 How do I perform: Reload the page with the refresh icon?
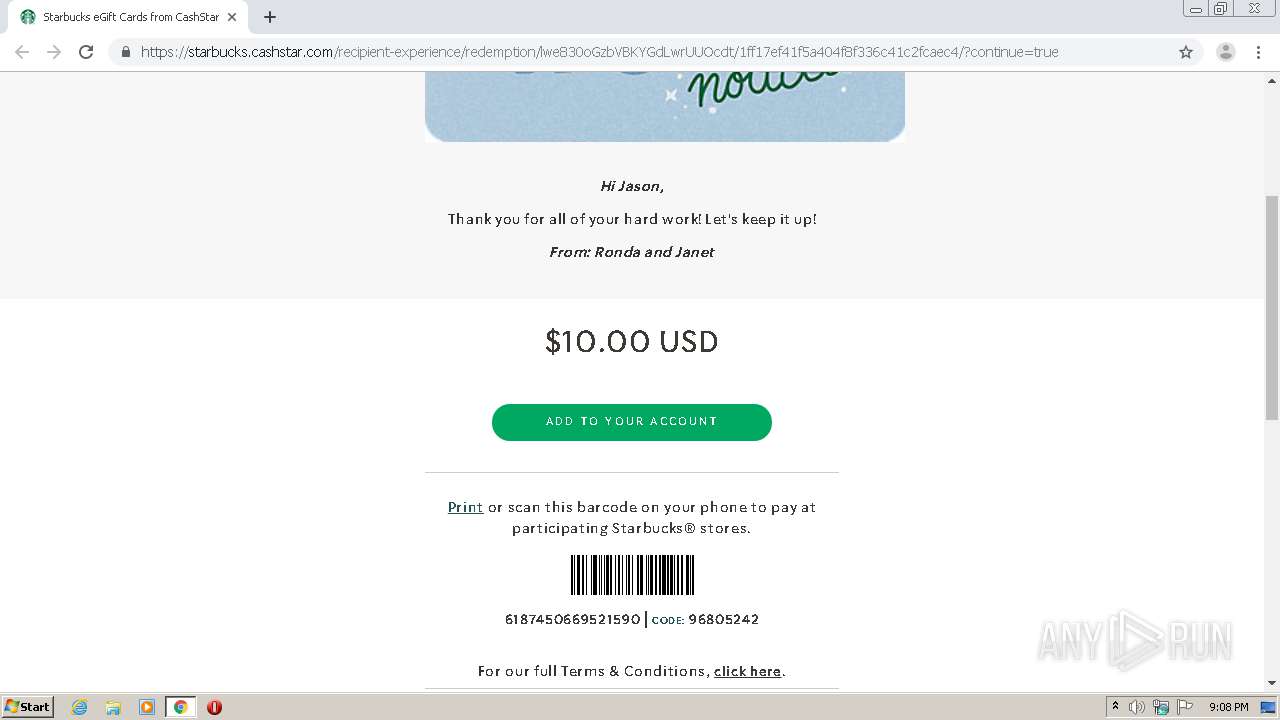pos(86,52)
